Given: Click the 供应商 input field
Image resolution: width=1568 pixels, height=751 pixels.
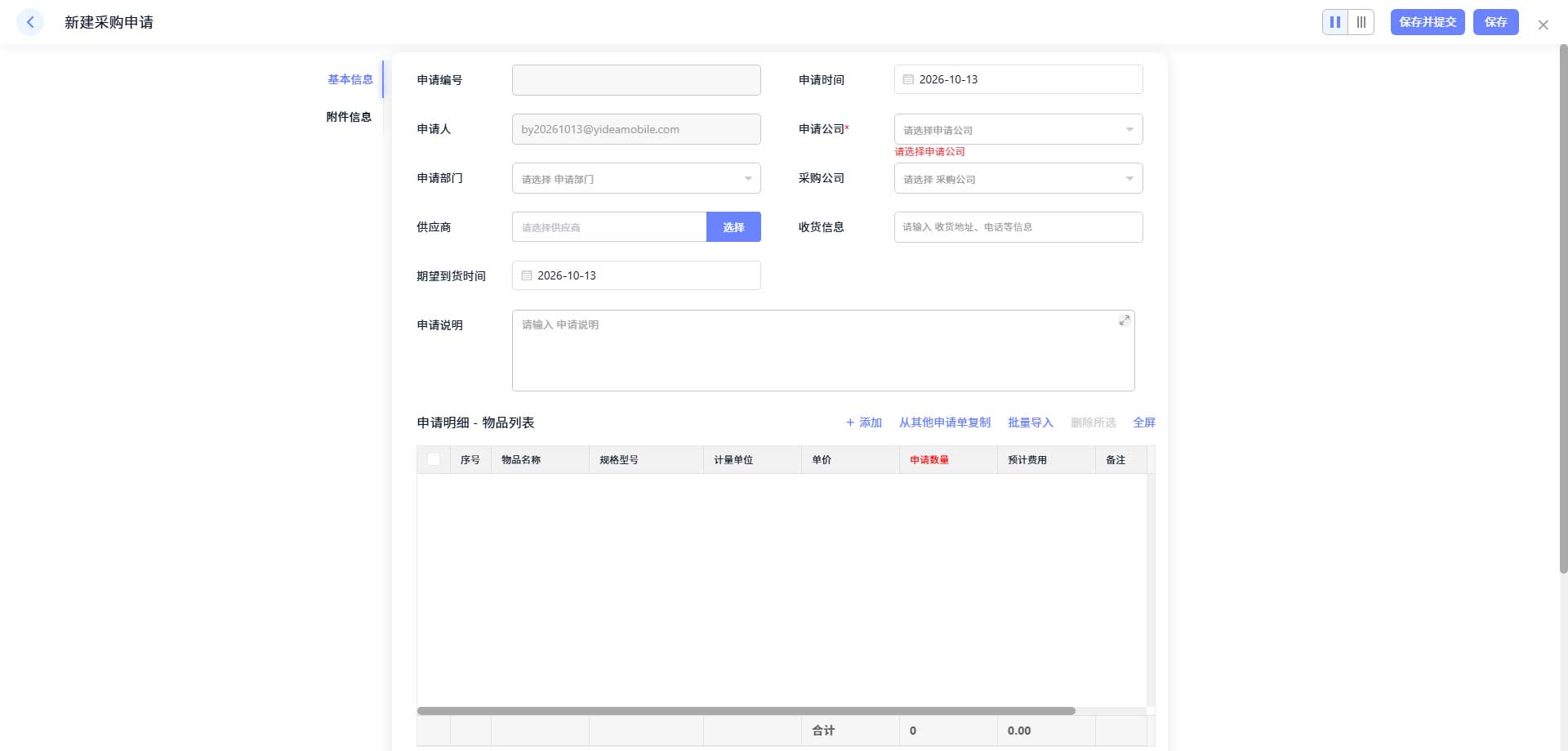Looking at the screenshot, I should click(609, 227).
